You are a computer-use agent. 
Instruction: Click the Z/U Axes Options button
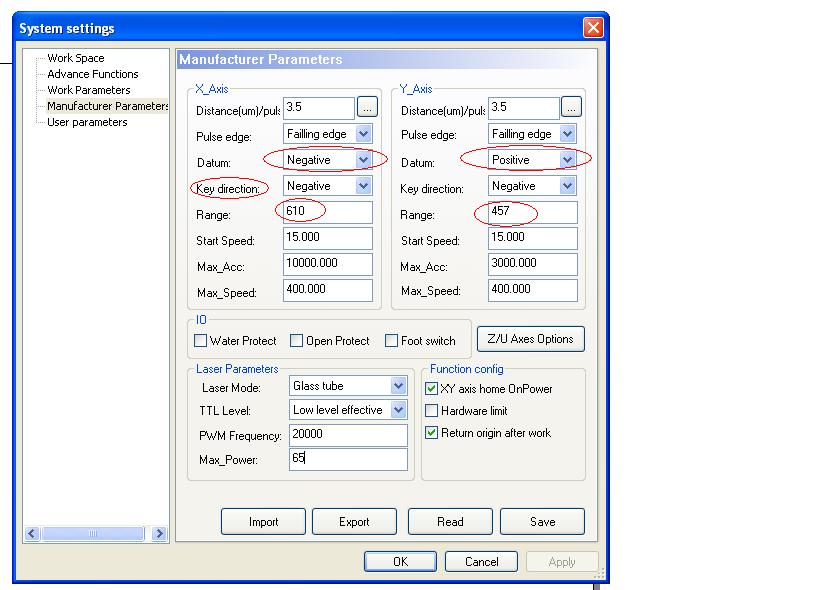pyautogui.click(x=530, y=339)
